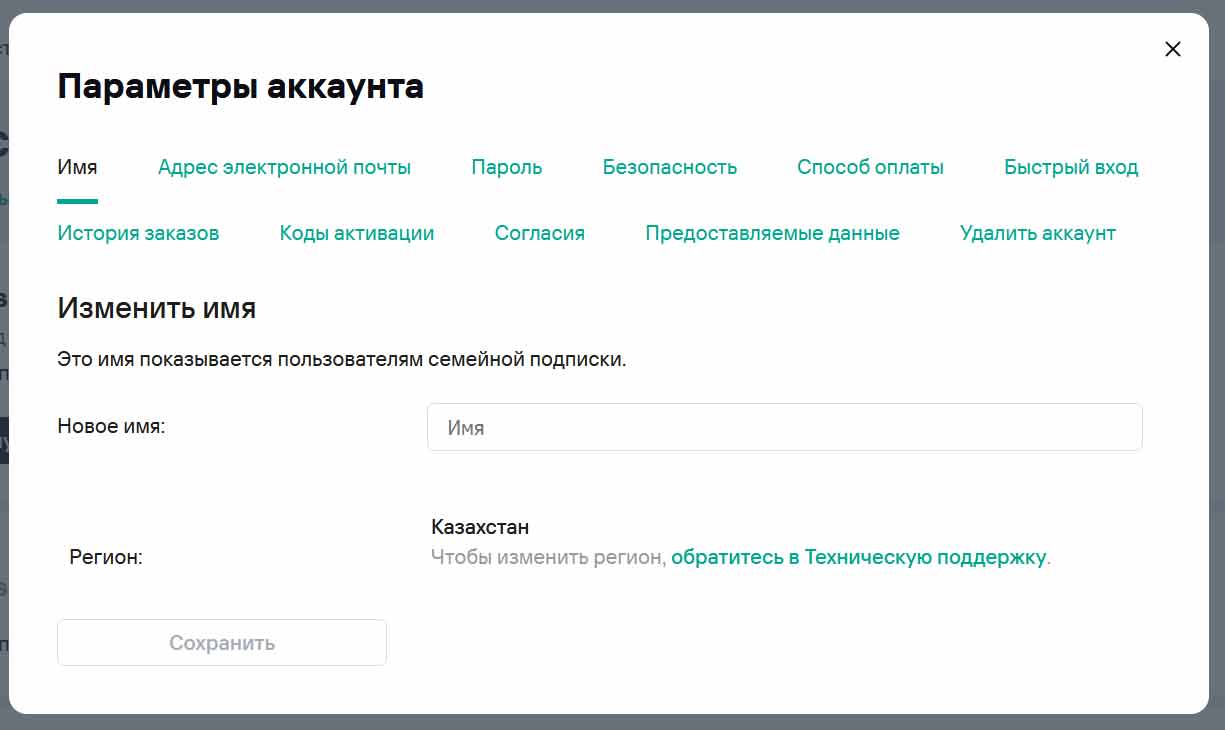1225x730 pixels.
Task: Go to the Удалить аккаунт tab
Action: (1037, 233)
